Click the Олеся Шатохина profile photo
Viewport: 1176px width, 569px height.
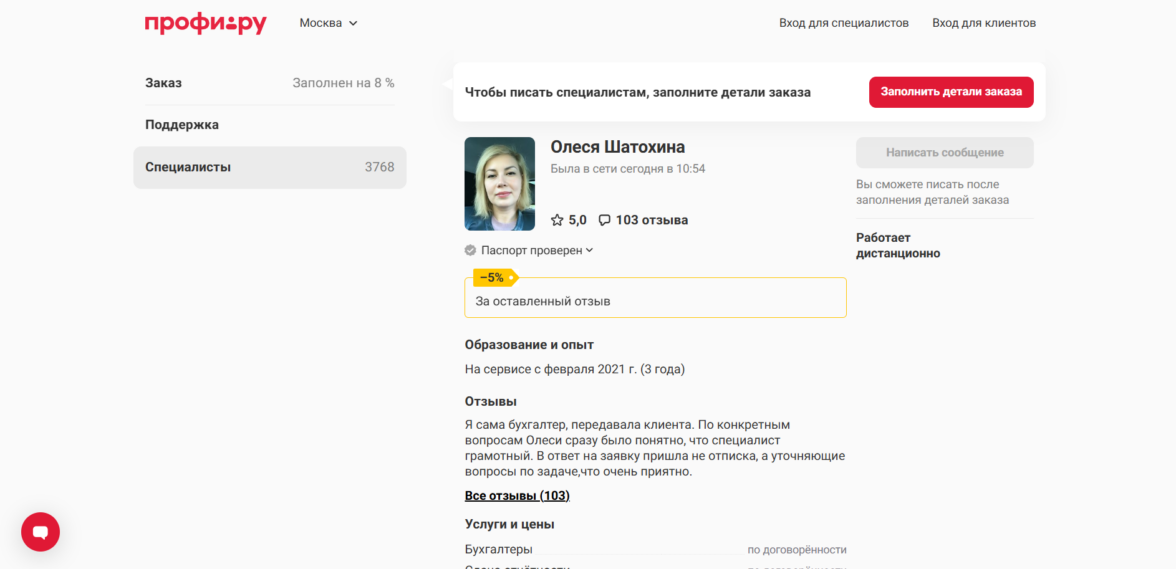click(x=499, y=184)
